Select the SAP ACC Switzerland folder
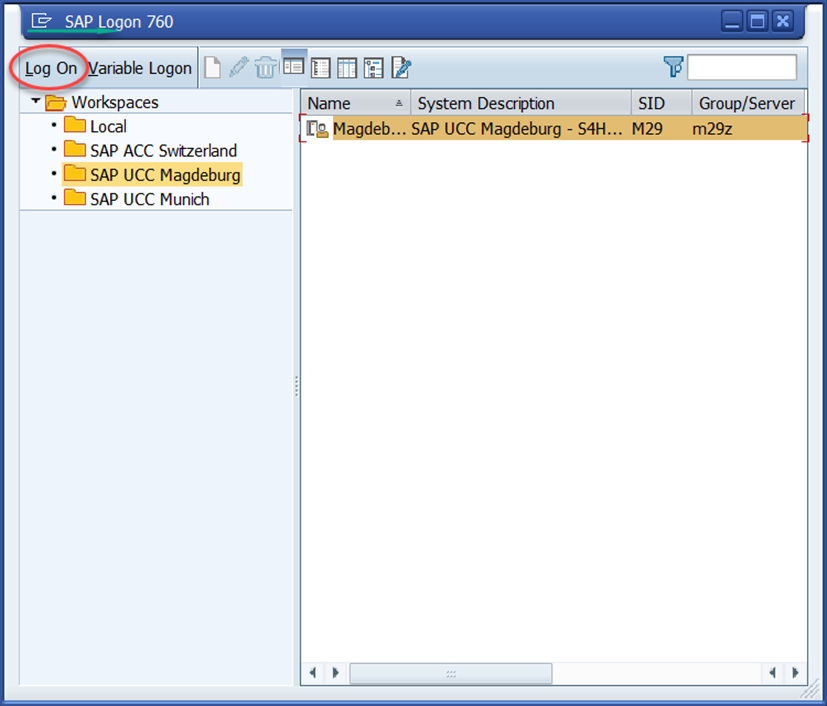 [150, 150]
